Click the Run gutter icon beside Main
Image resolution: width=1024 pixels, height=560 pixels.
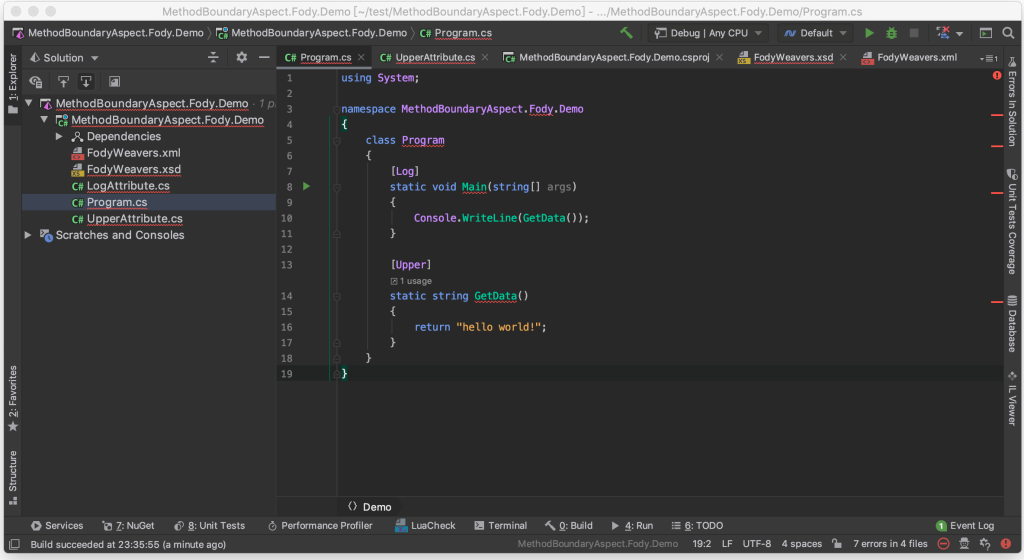[x=306, y=187]
